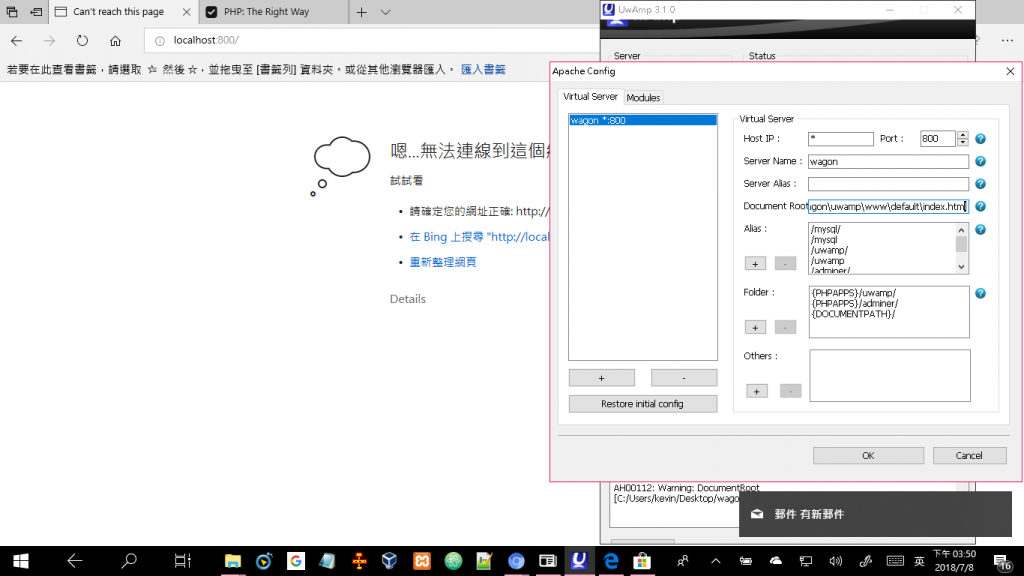Add an Others entry with plus button

pos(757,391)
